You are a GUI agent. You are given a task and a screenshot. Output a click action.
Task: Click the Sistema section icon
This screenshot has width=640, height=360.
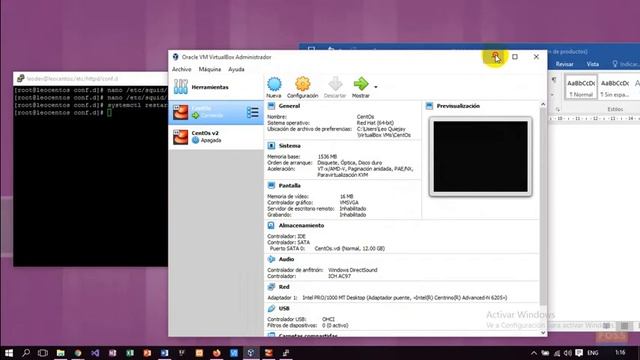click(x=271, y=146)
